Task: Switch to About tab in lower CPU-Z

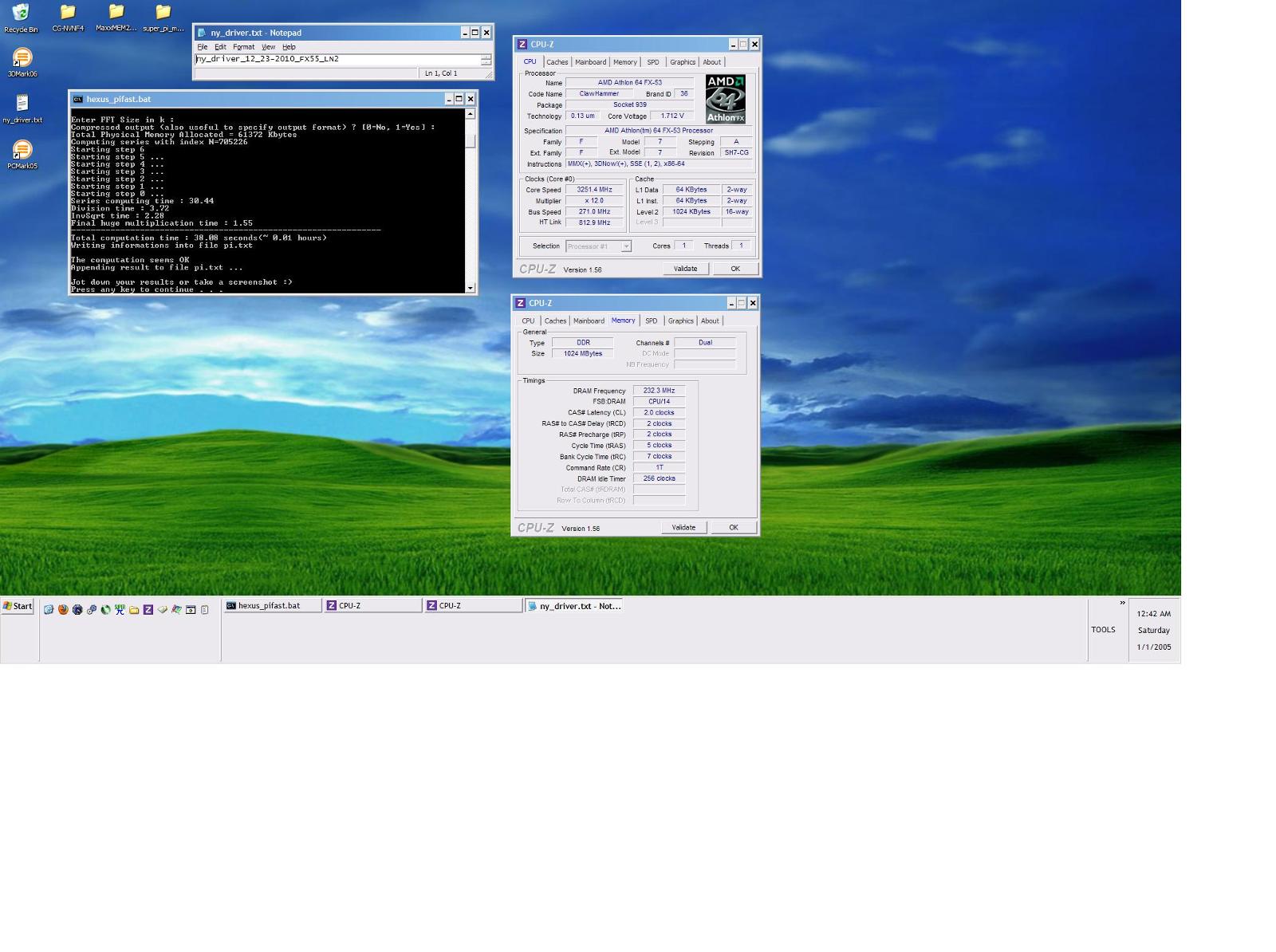Action: 710,321
